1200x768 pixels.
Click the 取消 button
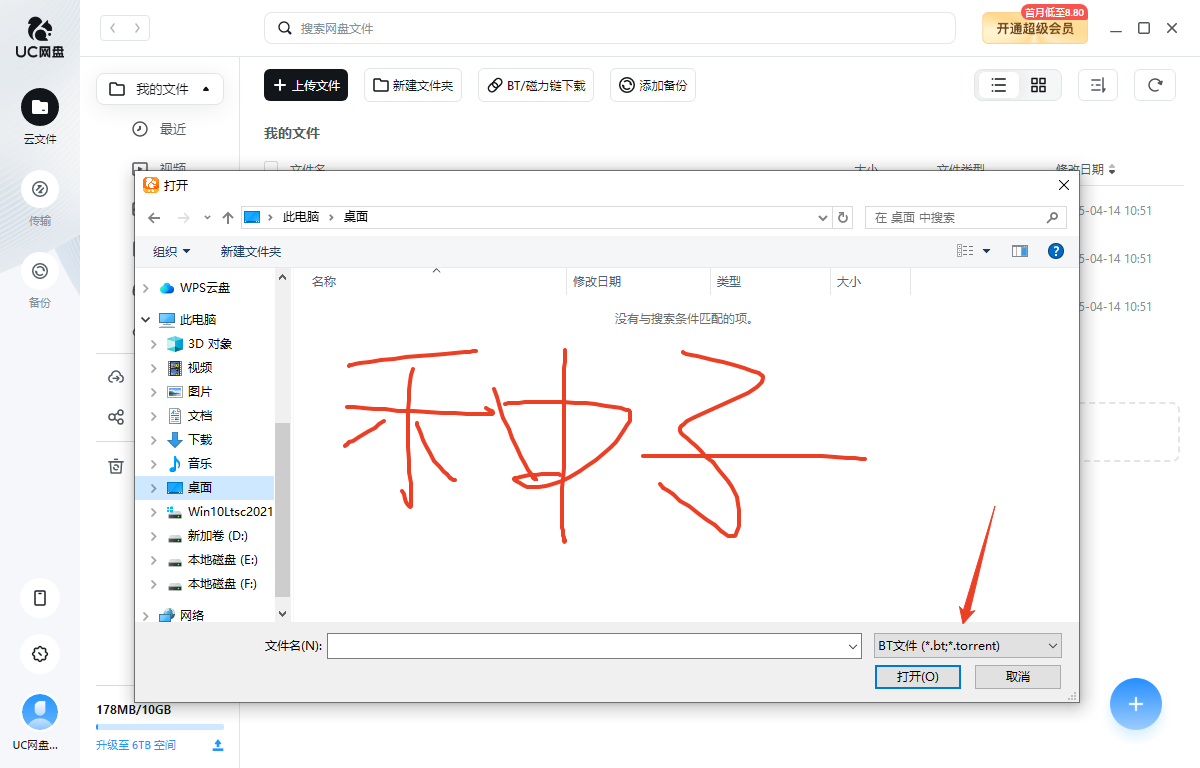click(1017, 677)
